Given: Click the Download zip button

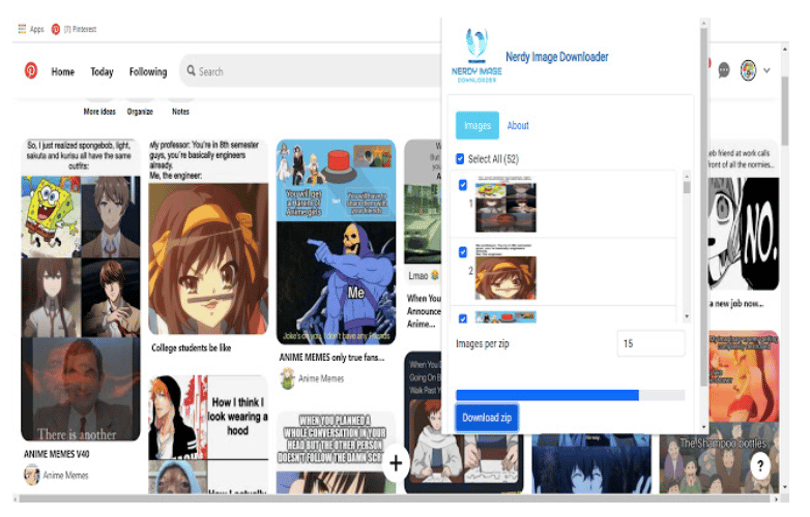Looking at the screenshot, I should (x=487, y=417).
